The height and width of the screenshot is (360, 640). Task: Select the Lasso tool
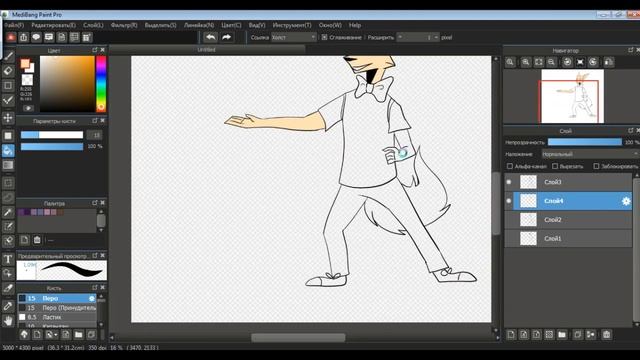pos(8,198)
